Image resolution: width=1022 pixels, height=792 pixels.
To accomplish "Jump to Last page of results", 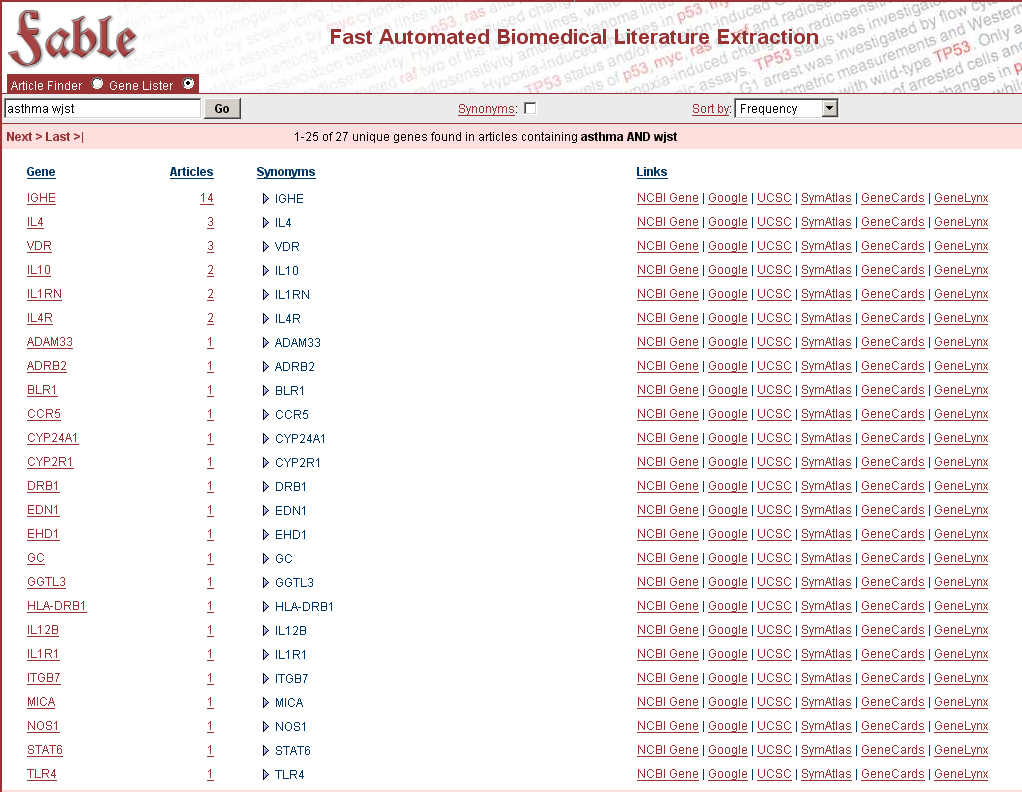I will click(x=63, y=137).
